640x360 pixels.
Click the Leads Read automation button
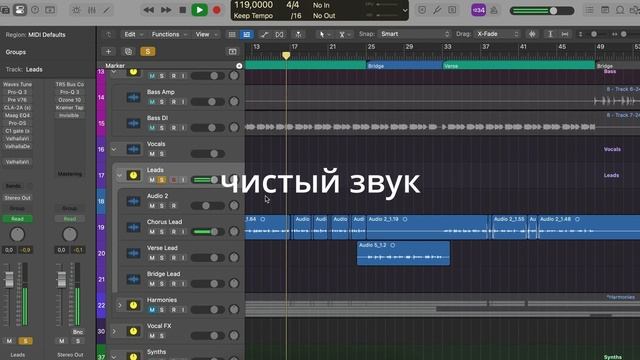[x=17, y=219]
